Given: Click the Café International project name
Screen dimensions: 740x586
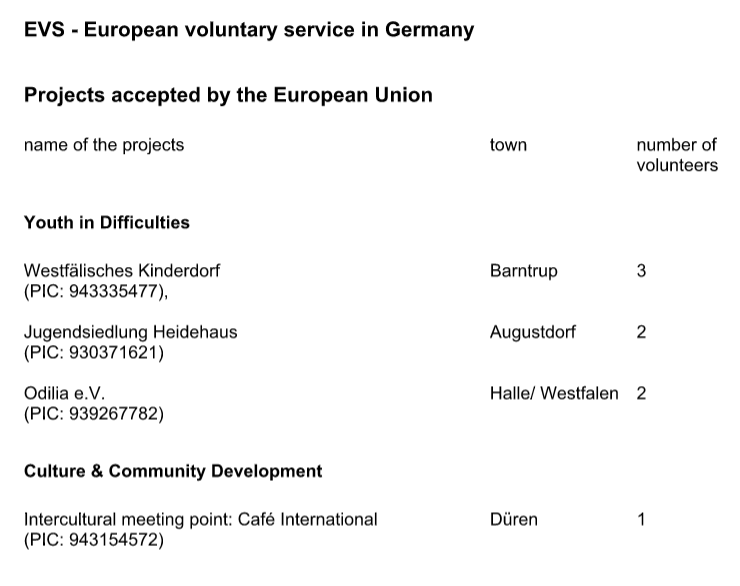Looking at the screenshot, I should point(201,520).
